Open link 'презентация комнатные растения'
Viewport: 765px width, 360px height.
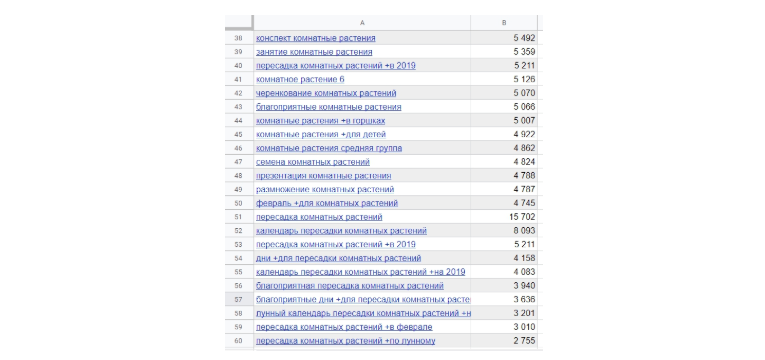click(323, 176)
